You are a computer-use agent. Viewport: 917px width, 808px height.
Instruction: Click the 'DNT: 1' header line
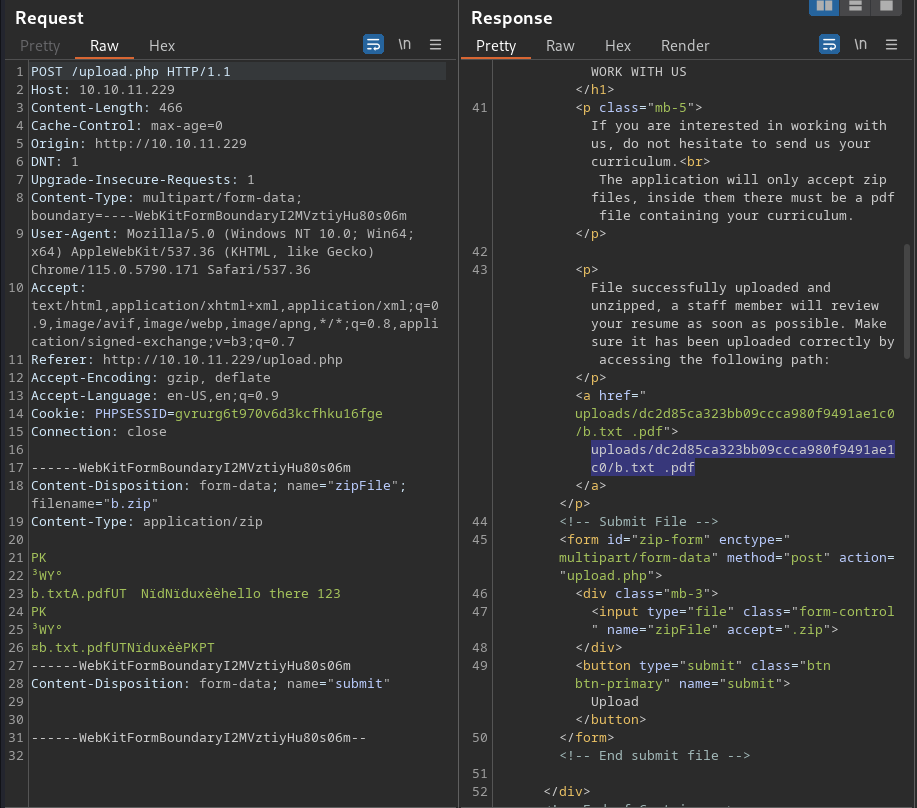point(54,161)
